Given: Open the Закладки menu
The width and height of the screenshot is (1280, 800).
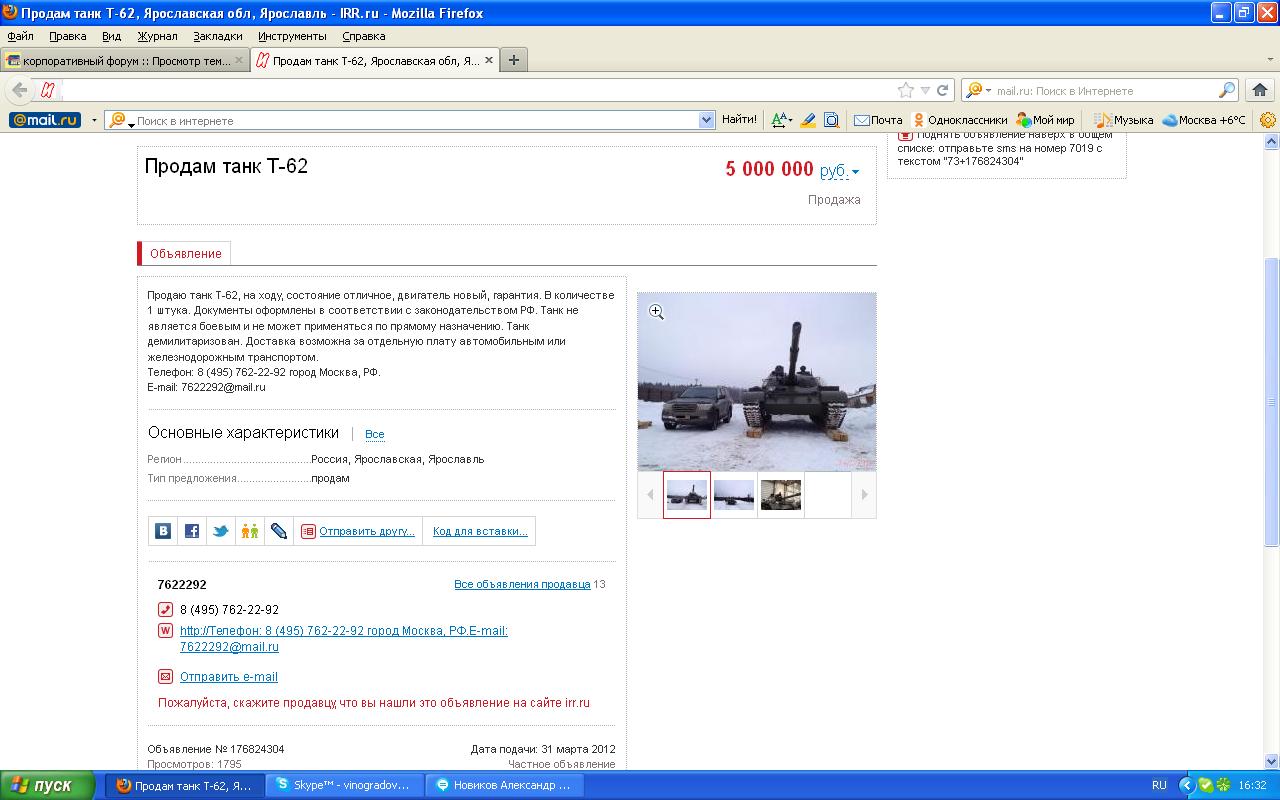Looking at the screenshot, I should (x=217, y=36).
